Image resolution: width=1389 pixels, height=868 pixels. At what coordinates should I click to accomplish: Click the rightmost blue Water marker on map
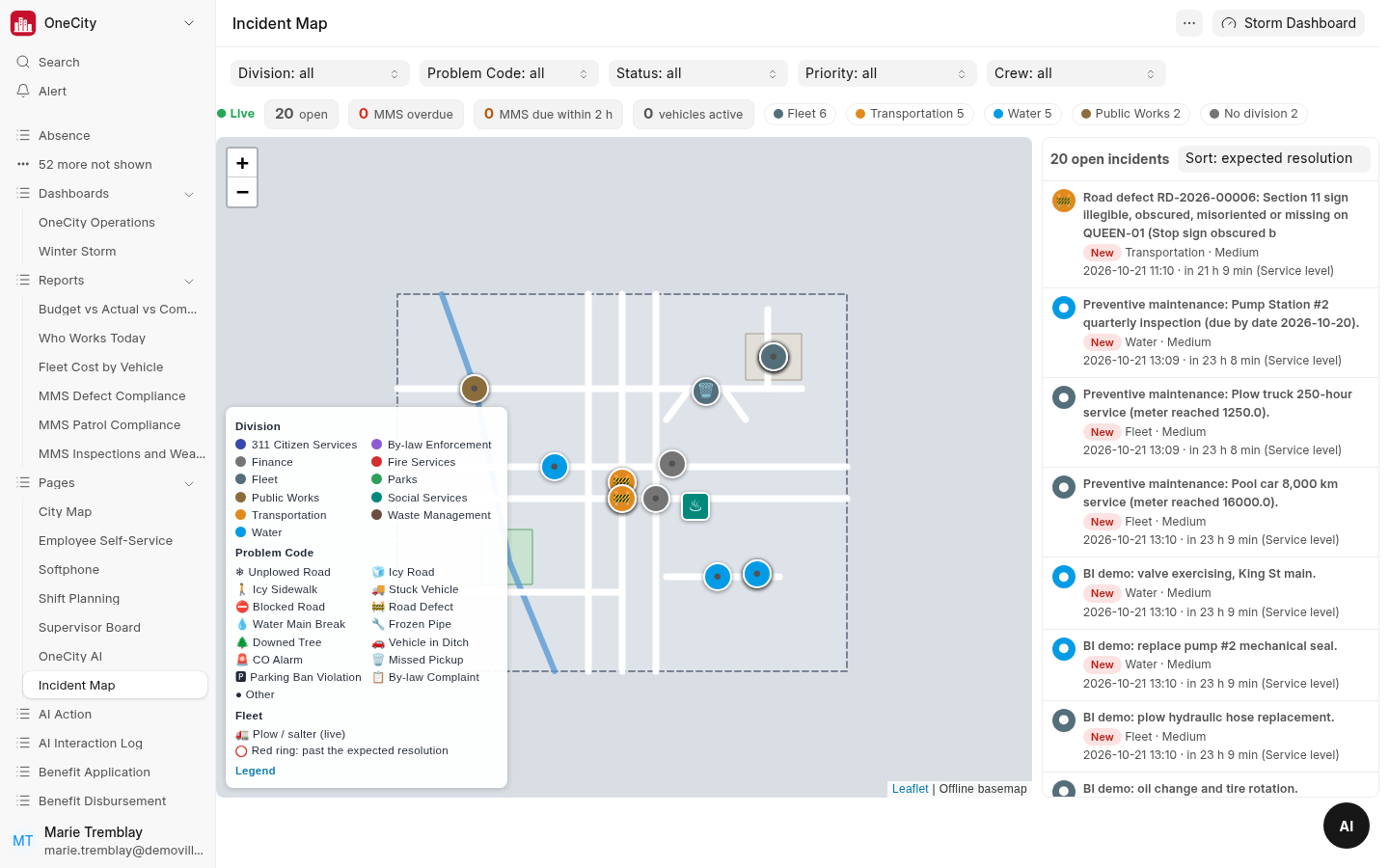757,574
